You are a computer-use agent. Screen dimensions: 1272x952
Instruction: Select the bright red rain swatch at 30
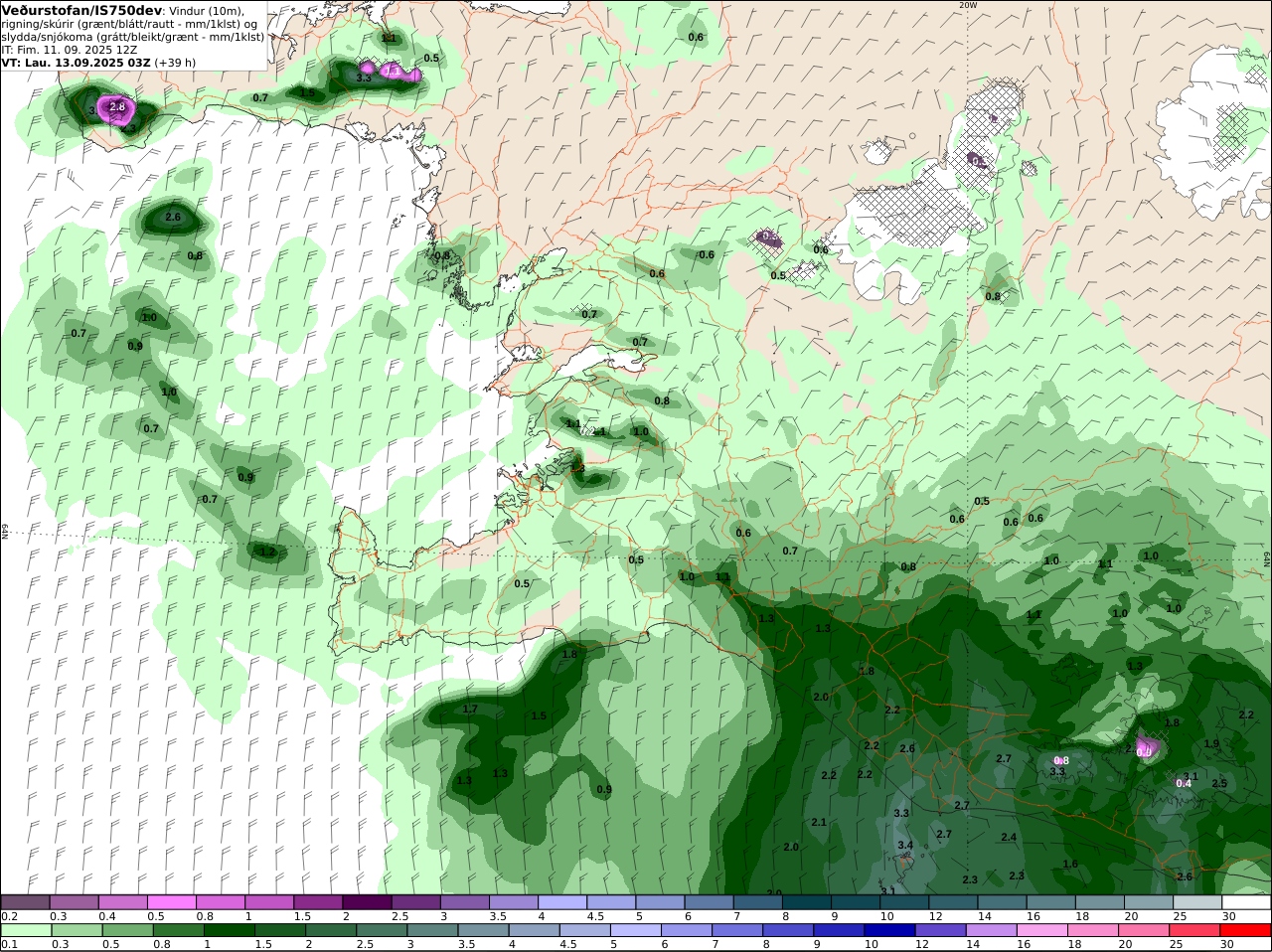coord(1246,930)
